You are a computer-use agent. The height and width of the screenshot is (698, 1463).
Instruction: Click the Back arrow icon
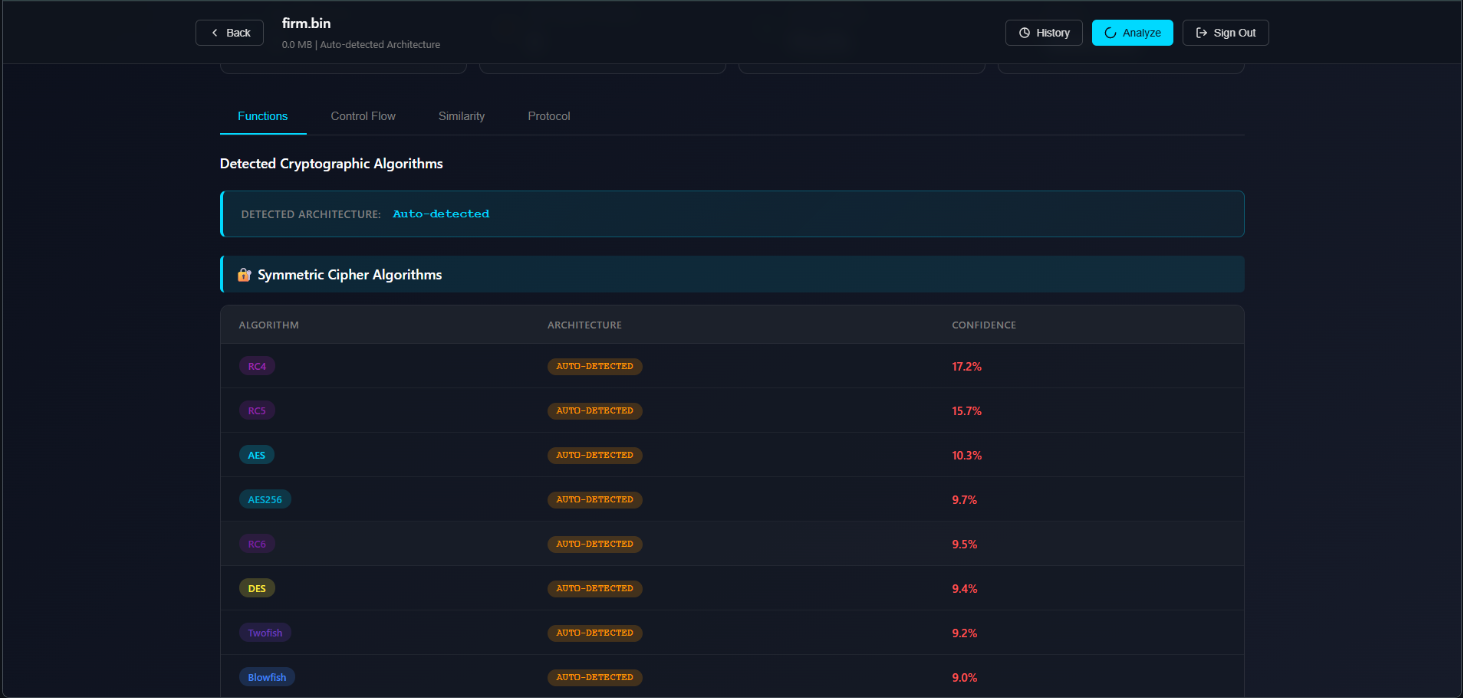pyautogui.click(x=214, y=33)
